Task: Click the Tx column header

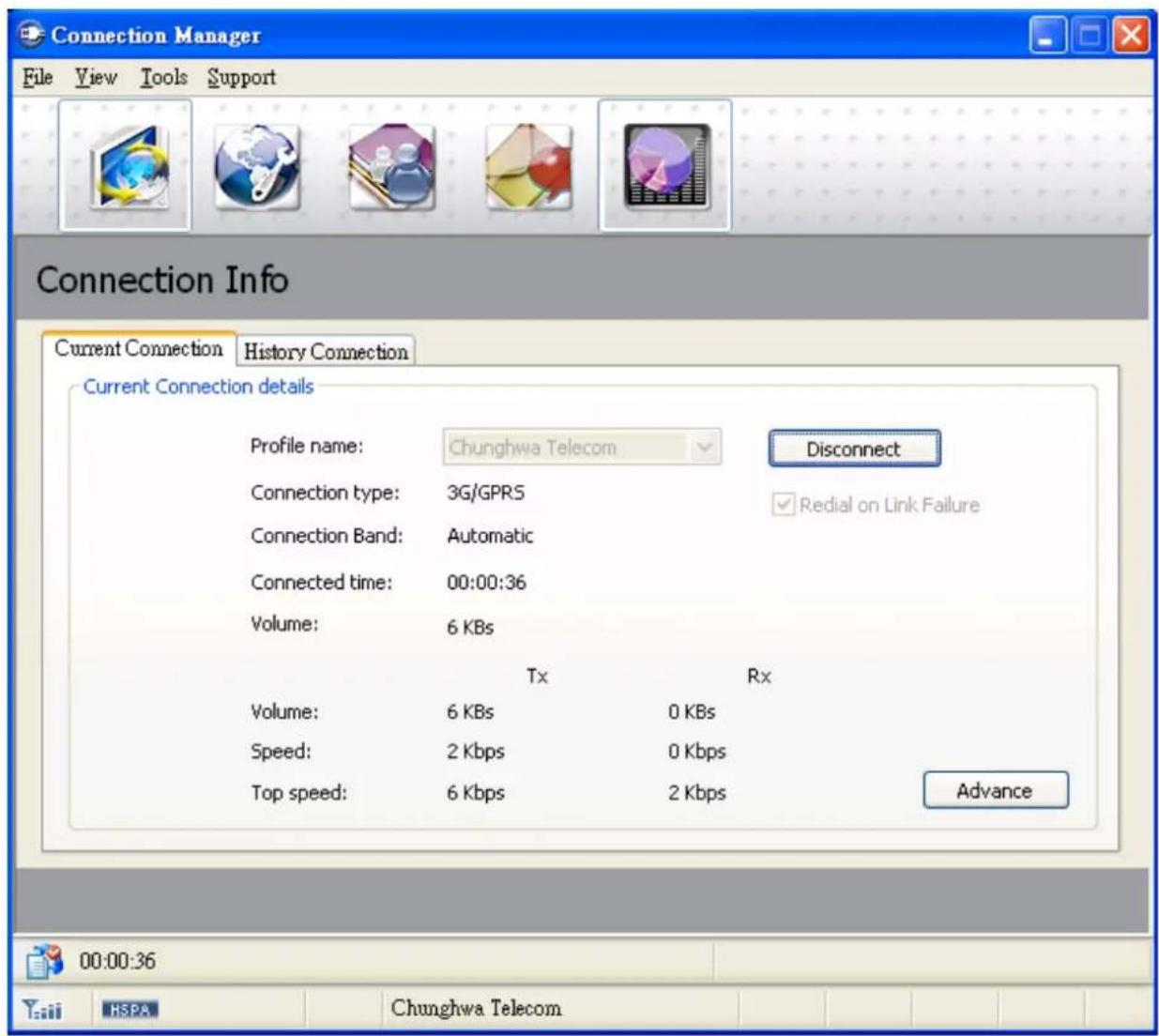Action: coord(537,676)
